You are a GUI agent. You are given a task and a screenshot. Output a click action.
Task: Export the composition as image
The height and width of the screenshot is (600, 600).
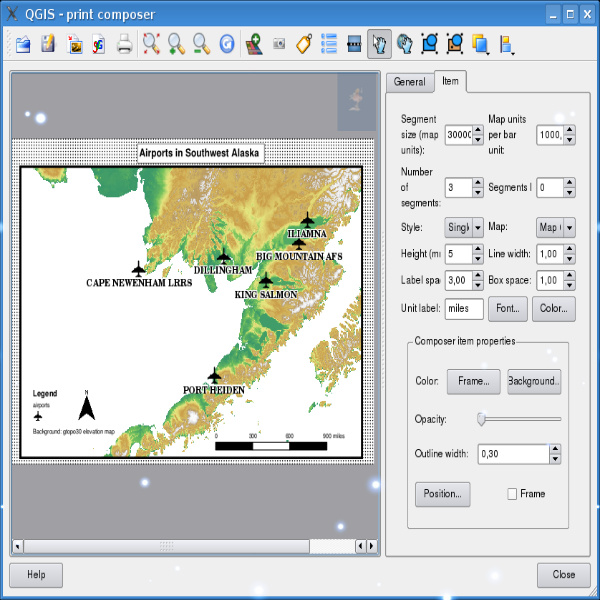(x=74, y=44)
